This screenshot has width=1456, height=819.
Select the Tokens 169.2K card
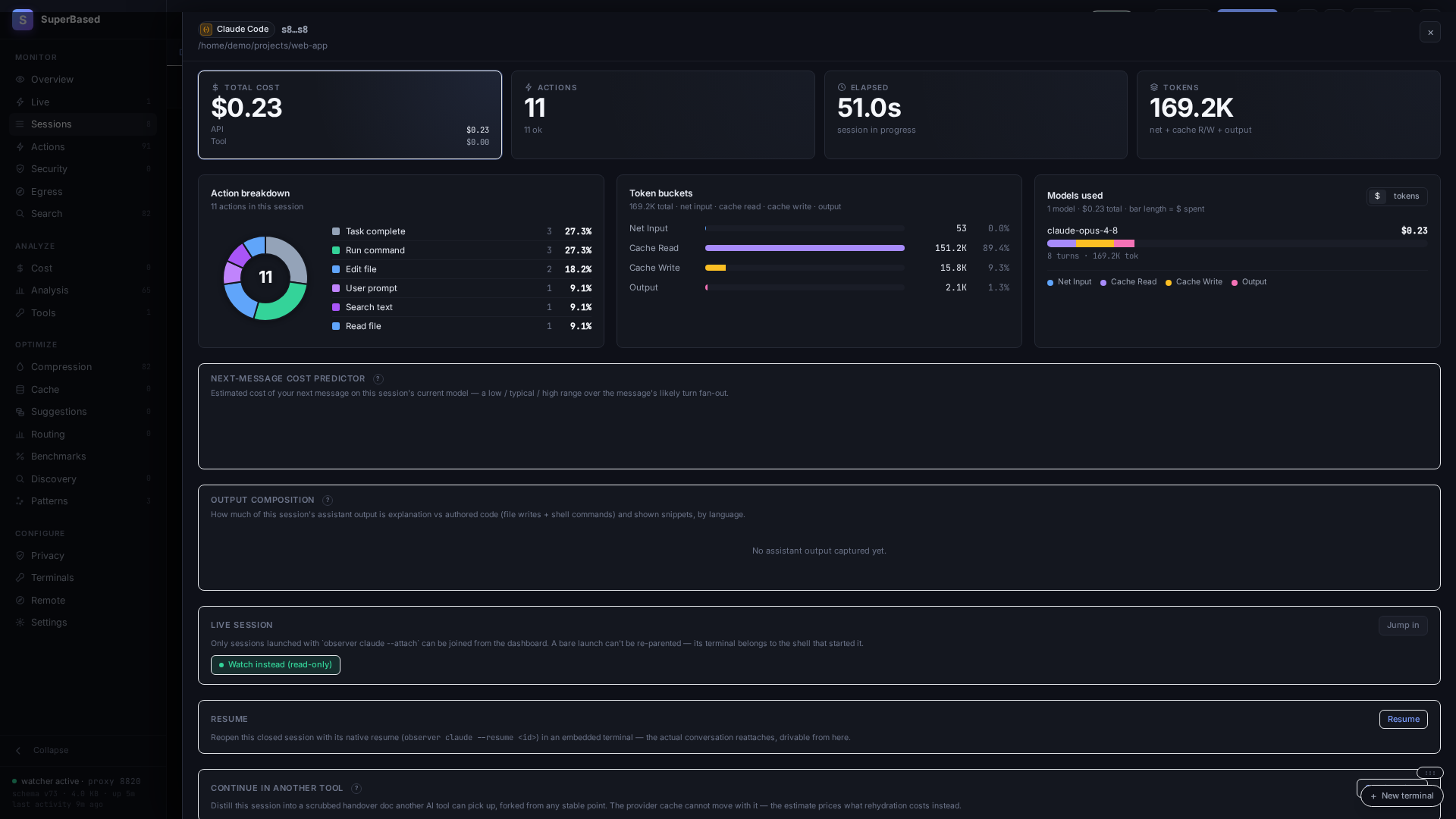[x=1288, y=115]
